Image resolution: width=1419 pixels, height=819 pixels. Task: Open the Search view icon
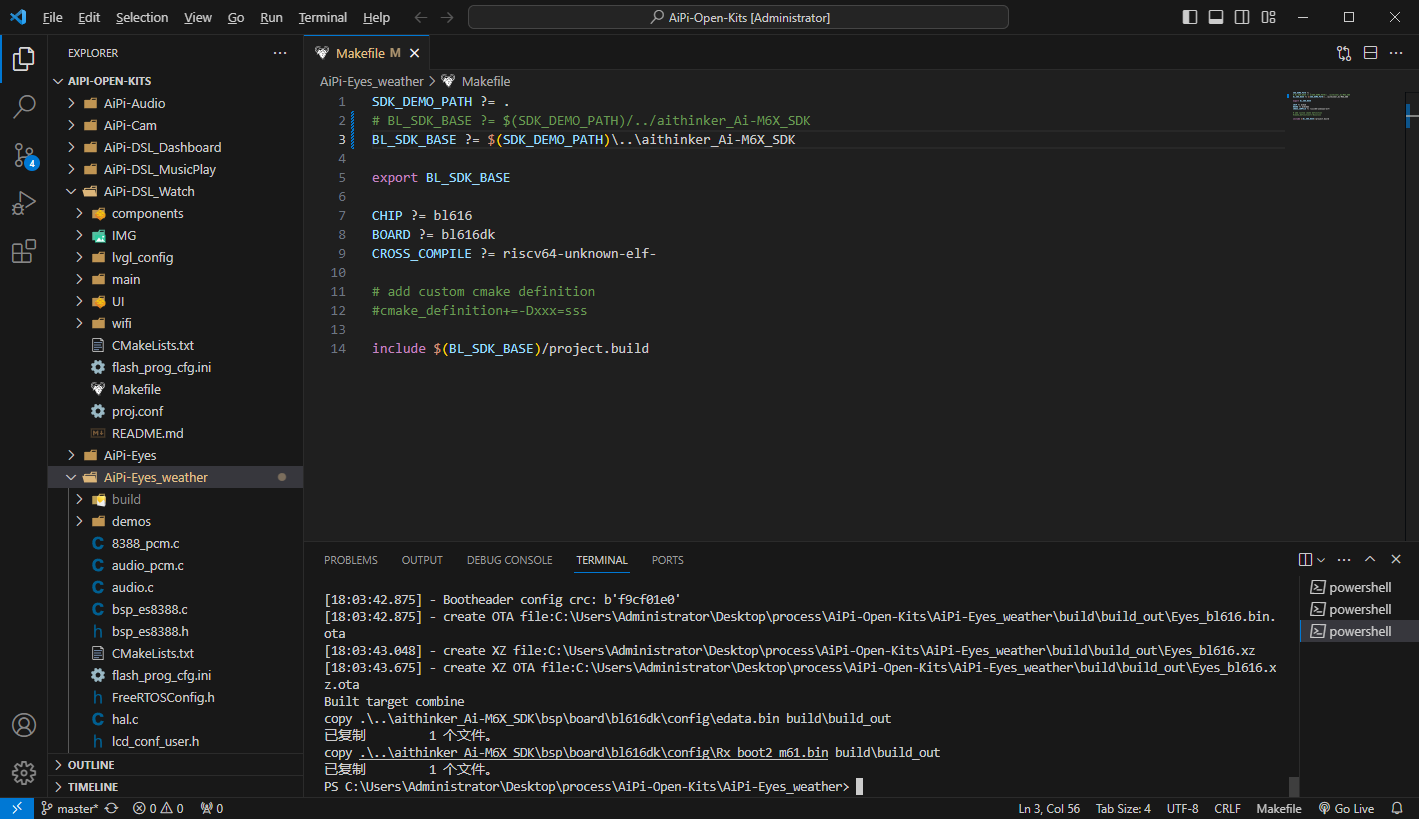point(24,107)
